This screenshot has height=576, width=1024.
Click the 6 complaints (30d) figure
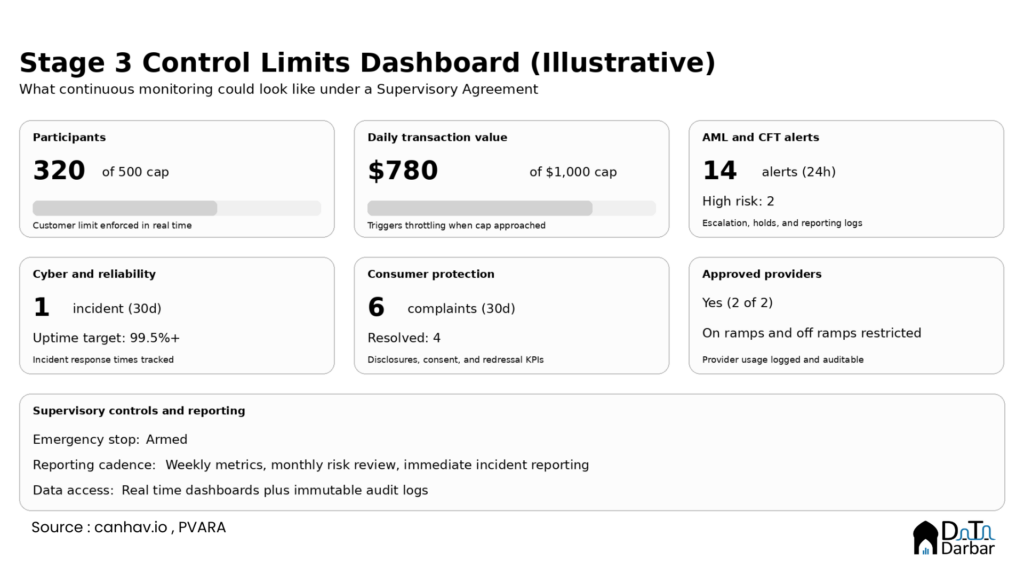tap(376, 308)
